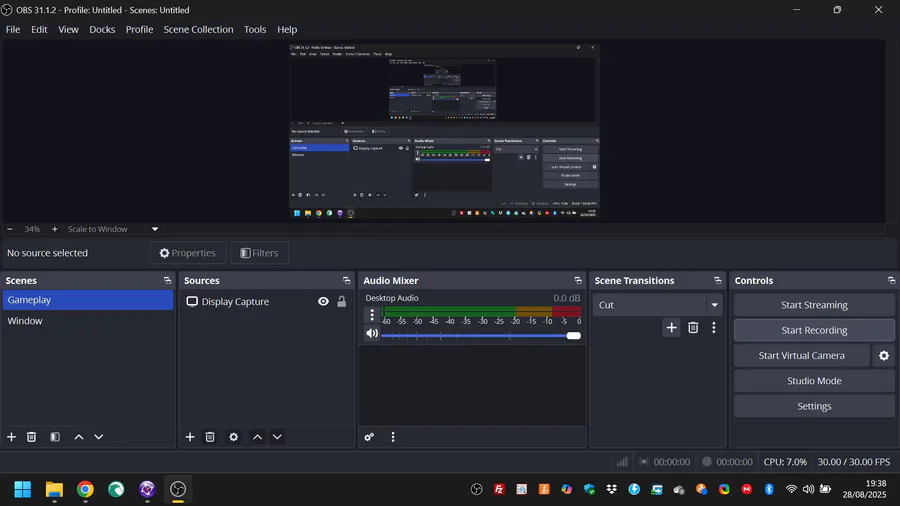Screen dimensions: 900x506
Task: Open scene filters icon in Scenes panel
Action: (x=55, y=437)
